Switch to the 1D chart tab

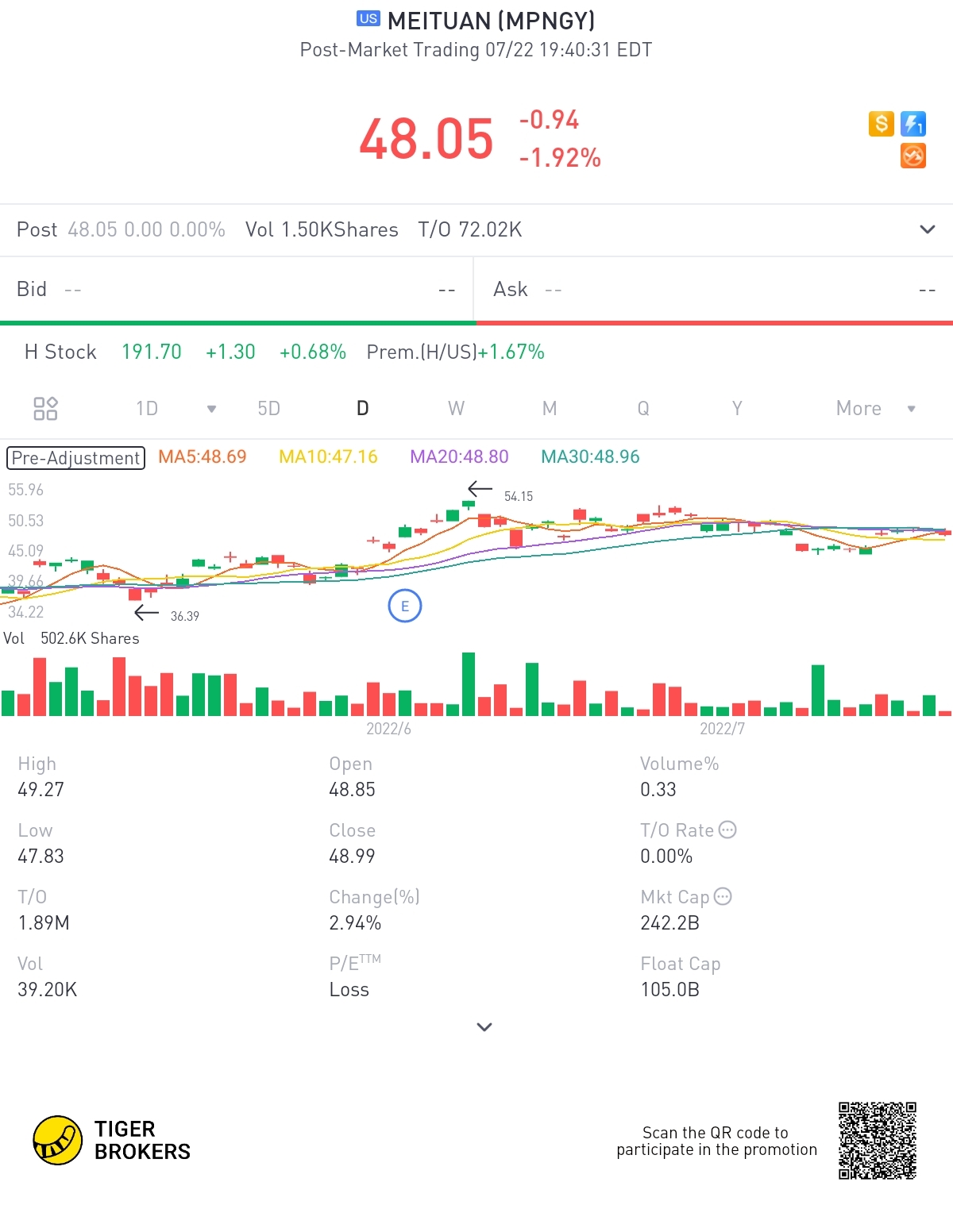[x=147, y=408]
